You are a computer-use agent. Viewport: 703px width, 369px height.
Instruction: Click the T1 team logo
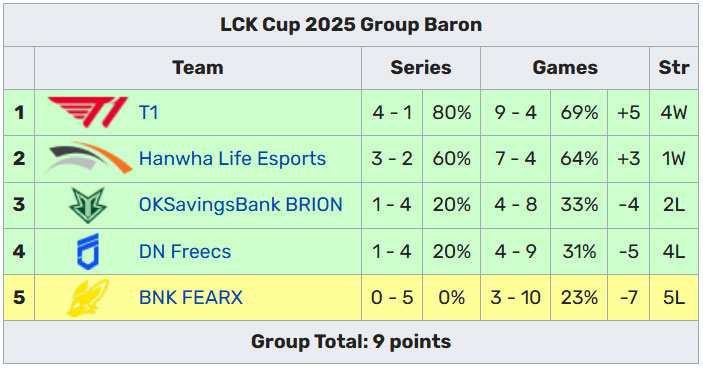(x=88, y=112)
